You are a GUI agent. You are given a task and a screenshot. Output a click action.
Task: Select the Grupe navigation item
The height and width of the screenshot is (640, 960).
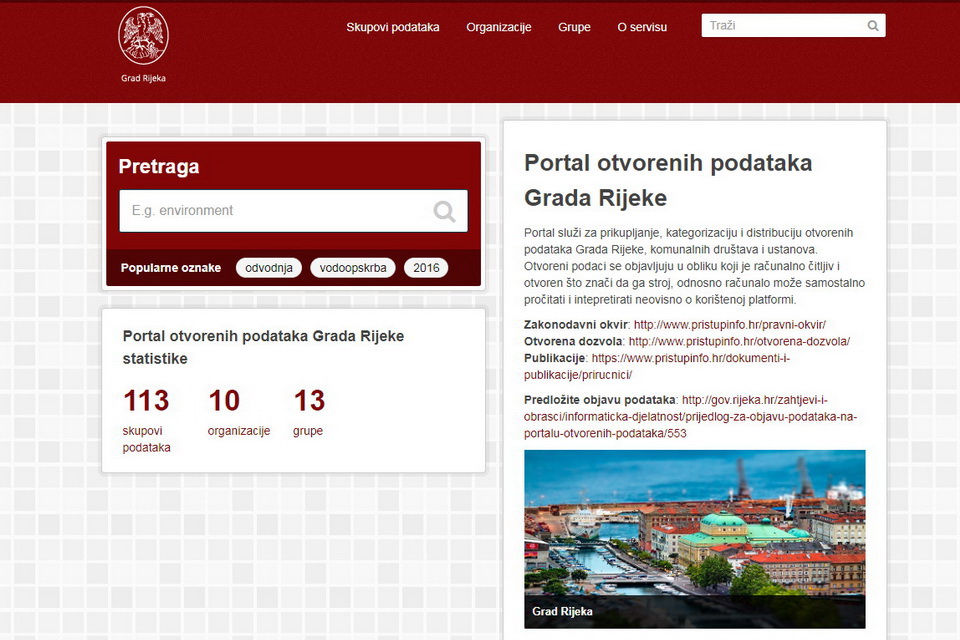point(574,27)
